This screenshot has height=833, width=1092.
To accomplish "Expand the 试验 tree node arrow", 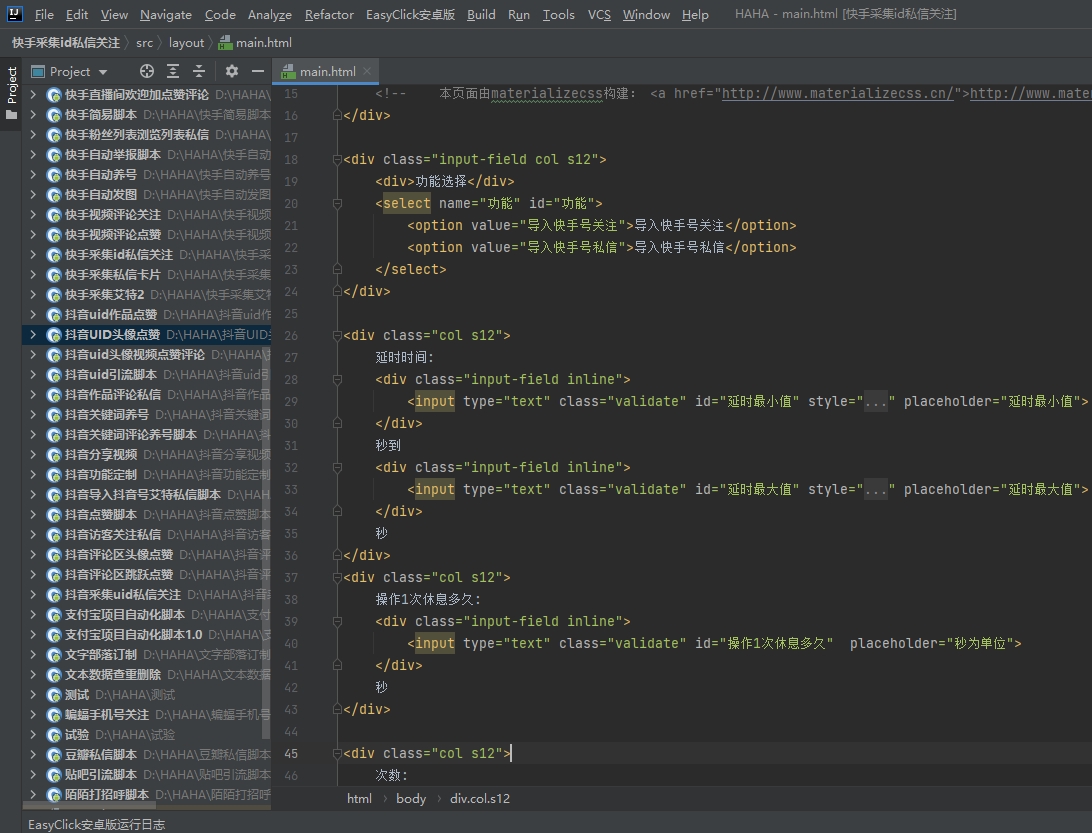I will click(33, 735).
